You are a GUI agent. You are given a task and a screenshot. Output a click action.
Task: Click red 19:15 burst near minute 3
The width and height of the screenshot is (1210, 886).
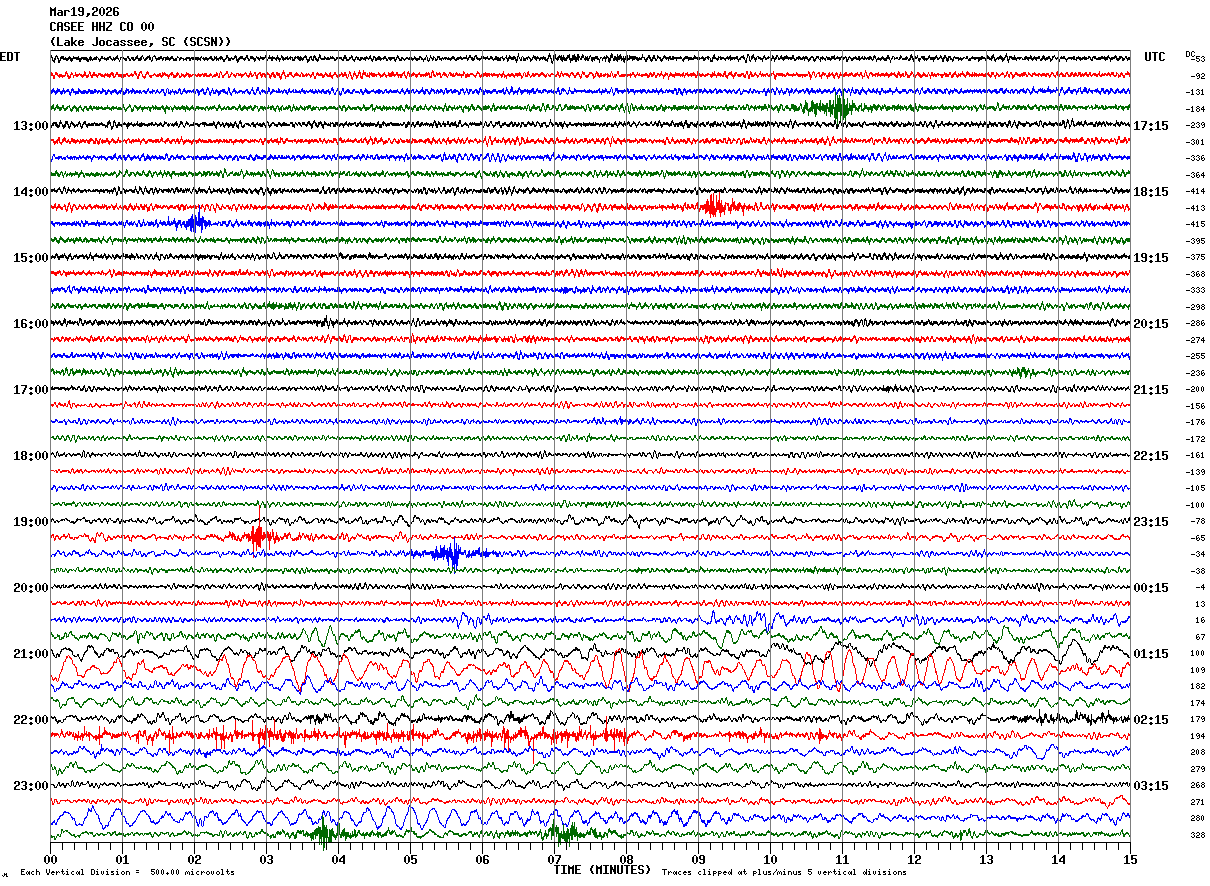tap(258, 537)
